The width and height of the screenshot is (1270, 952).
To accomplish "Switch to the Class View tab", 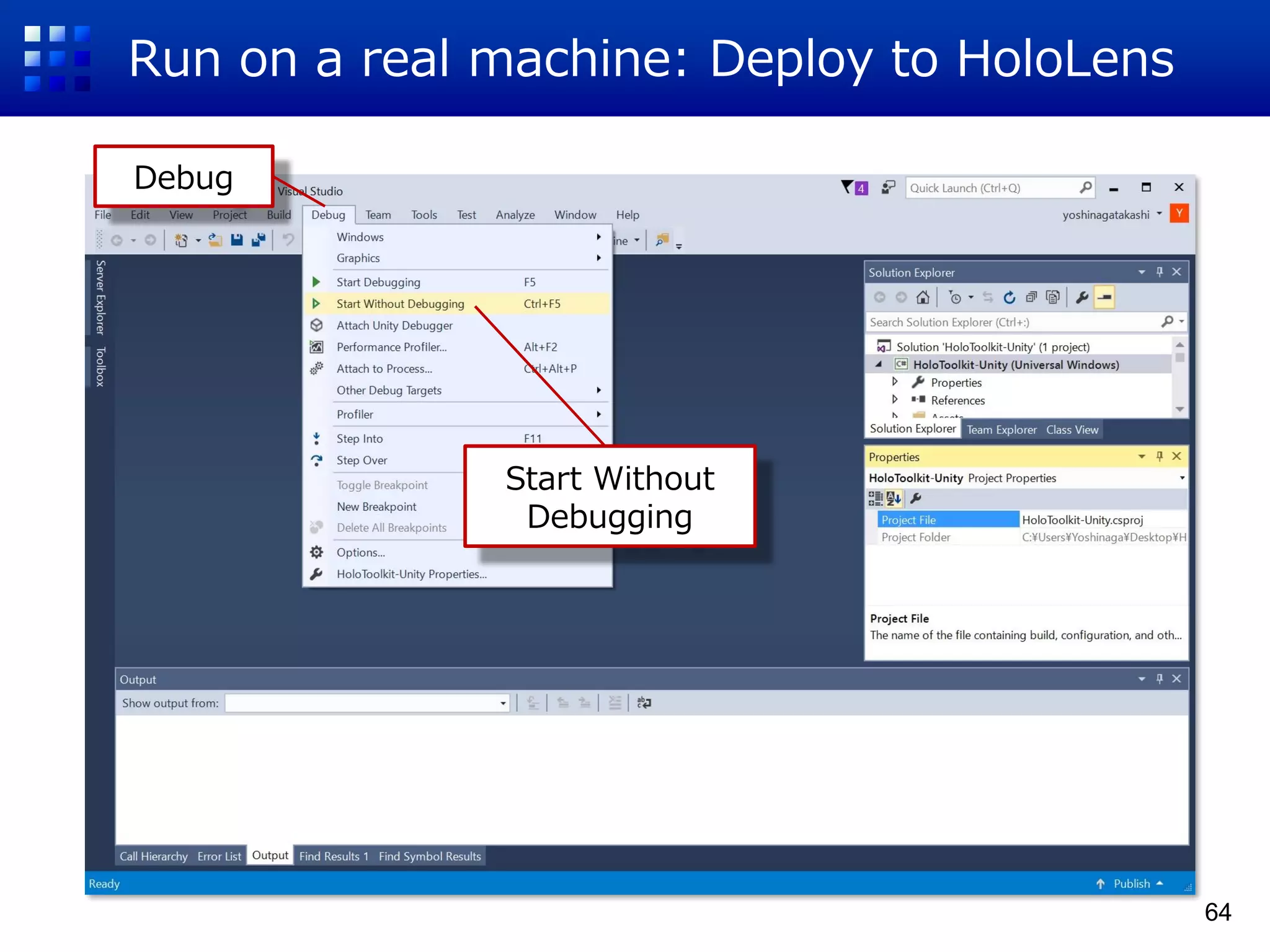I will click(x=1072, y=430).
